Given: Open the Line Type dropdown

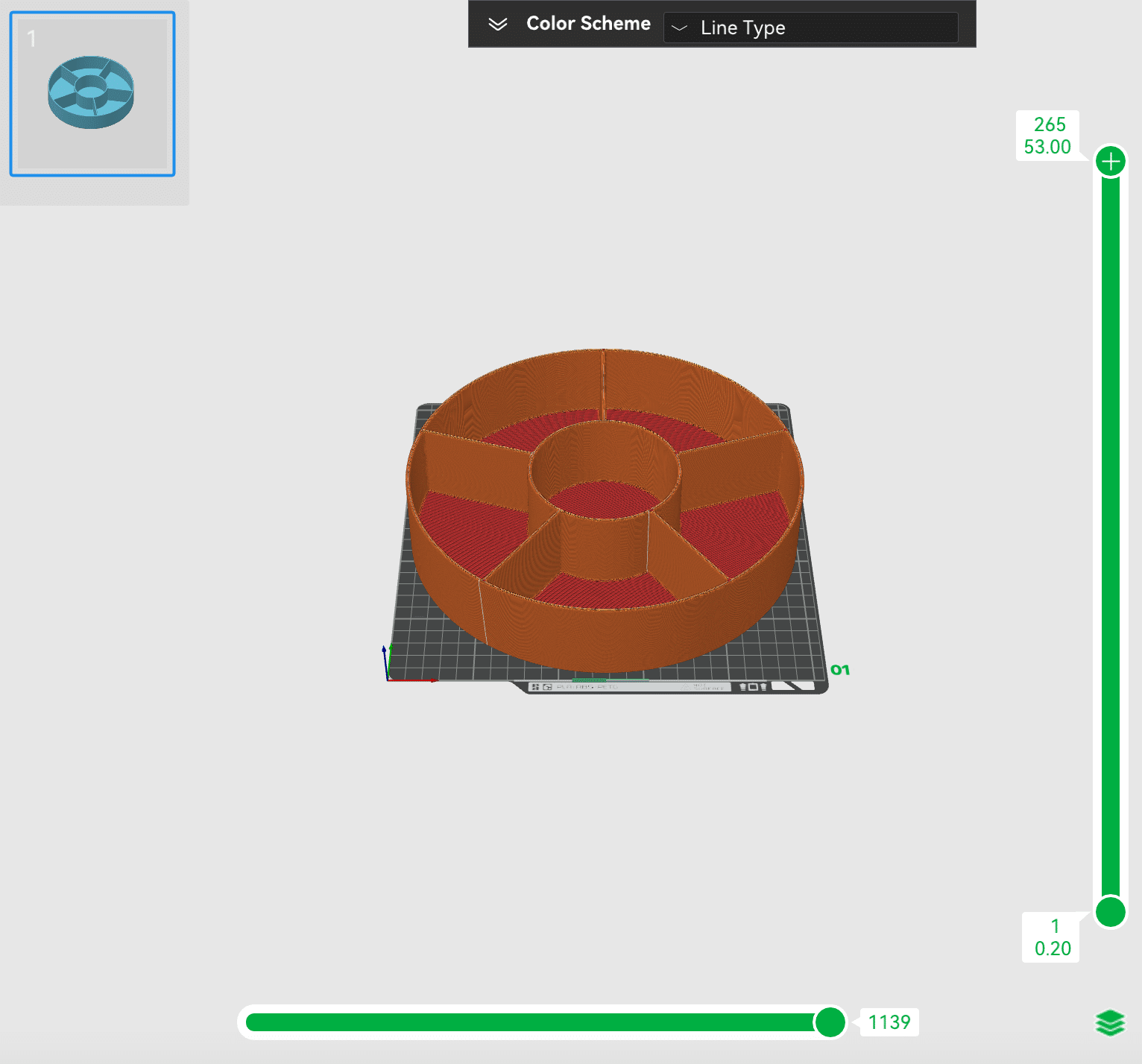Looking at the screenshot, I should tap(810, 28).
